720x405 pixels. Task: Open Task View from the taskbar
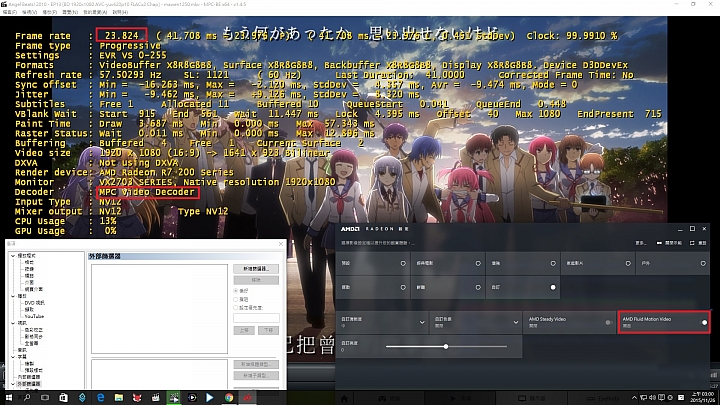point(45,398)
